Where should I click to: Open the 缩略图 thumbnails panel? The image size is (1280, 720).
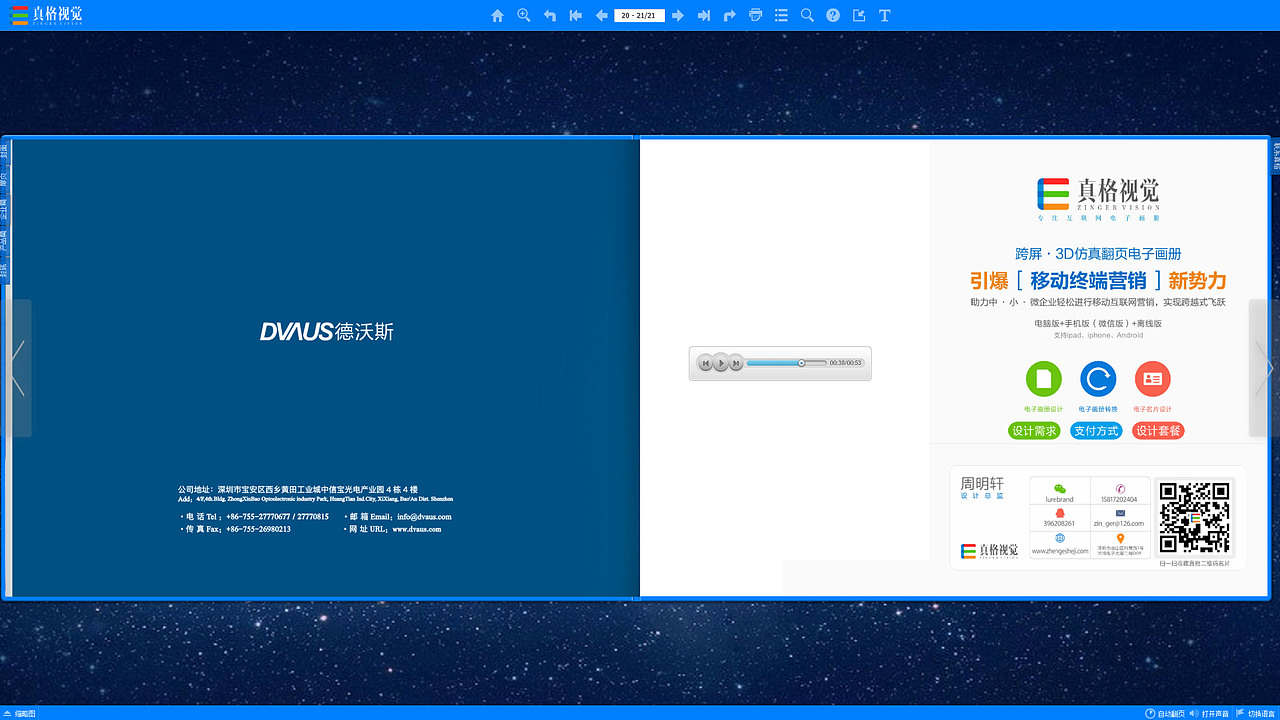click(x=20, y=713)
